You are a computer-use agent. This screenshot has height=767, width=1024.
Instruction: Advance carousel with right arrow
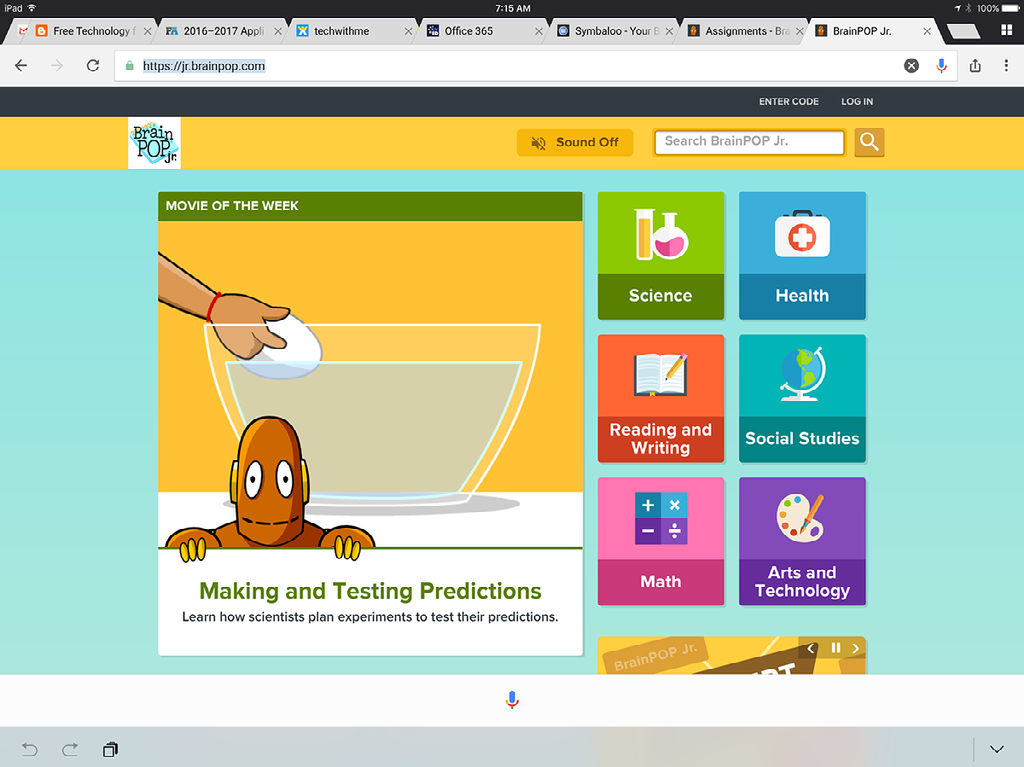click(856, 648)
